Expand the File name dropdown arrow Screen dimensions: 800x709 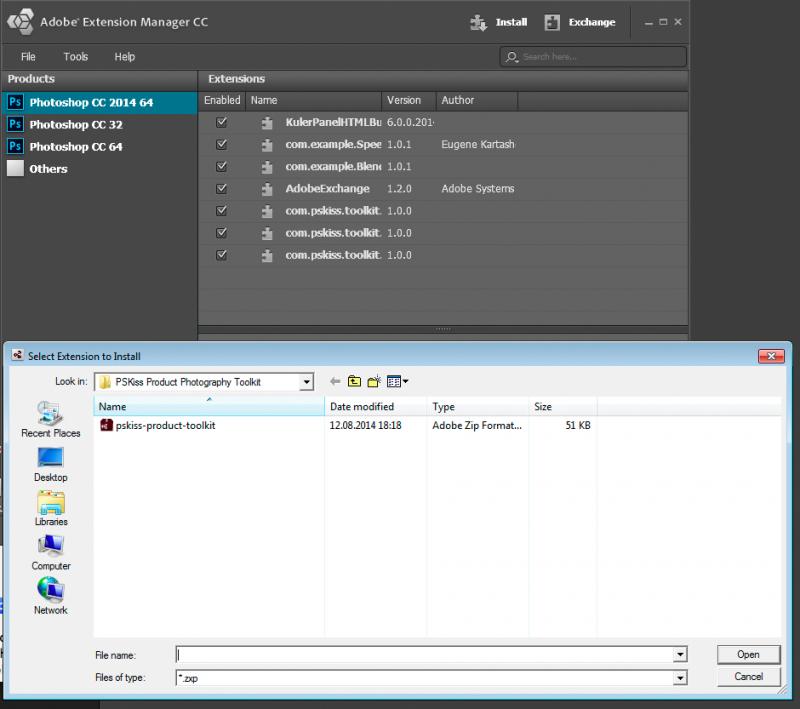tap(680, 654)
